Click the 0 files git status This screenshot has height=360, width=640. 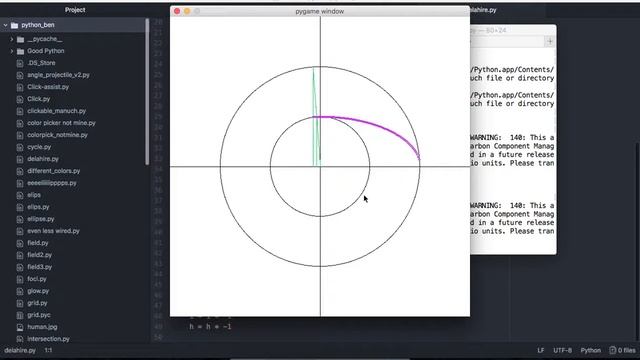click(623, 351)
